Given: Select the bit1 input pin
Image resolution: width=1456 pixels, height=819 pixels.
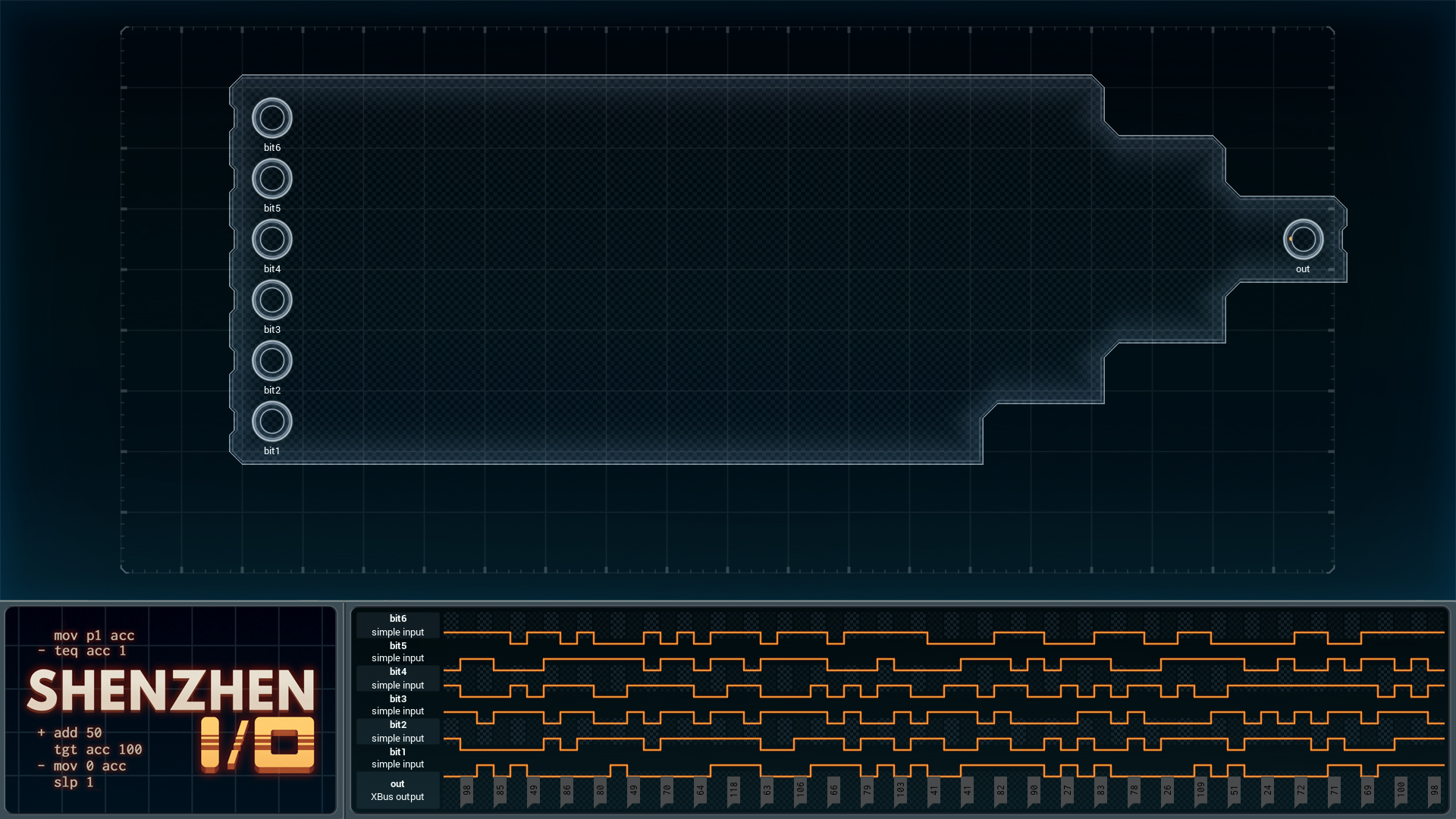Looking at the screenshot, I should coord(271,422).
